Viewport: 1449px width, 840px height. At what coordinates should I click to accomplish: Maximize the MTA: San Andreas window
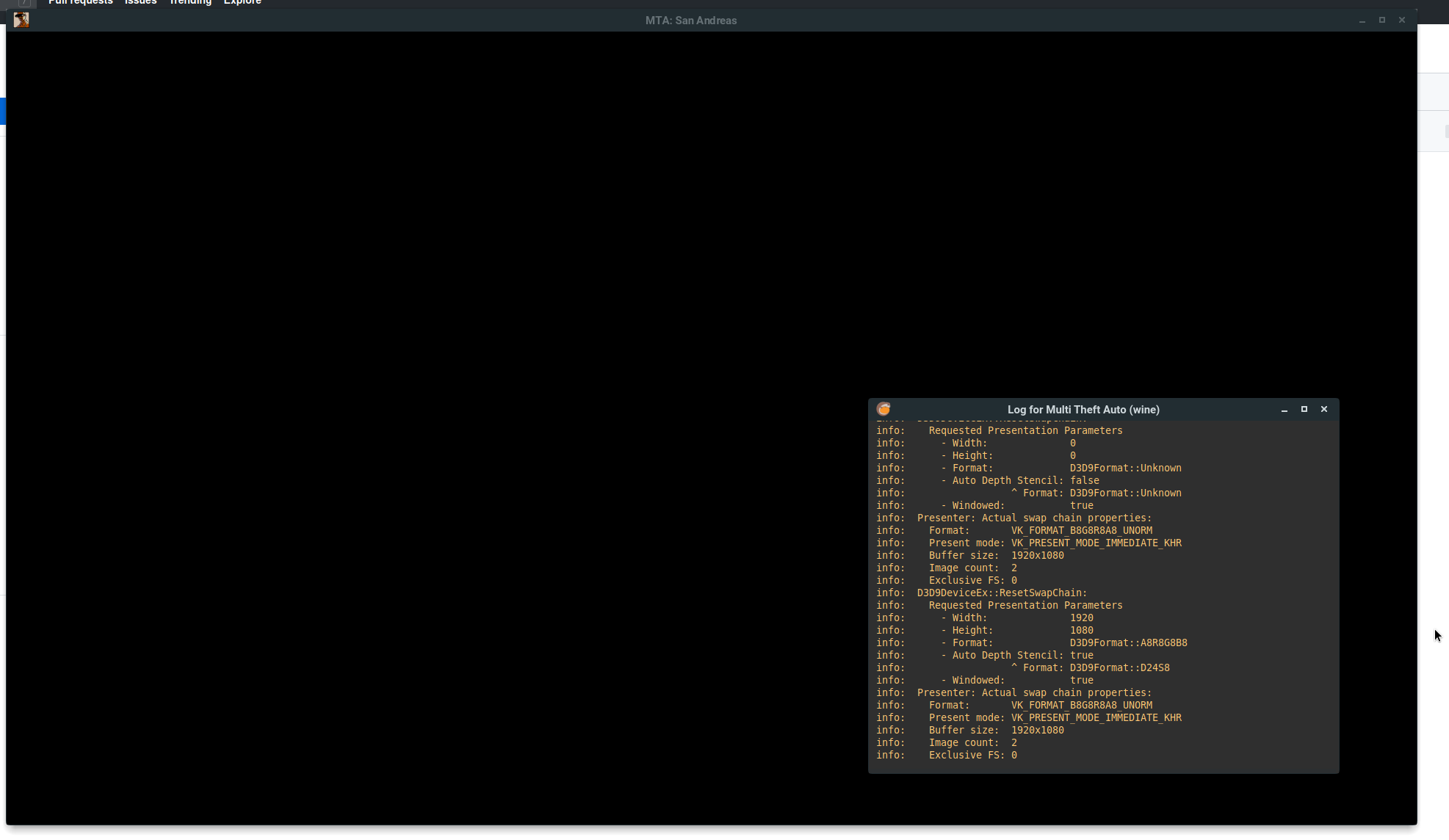(x=1382, y=20)
